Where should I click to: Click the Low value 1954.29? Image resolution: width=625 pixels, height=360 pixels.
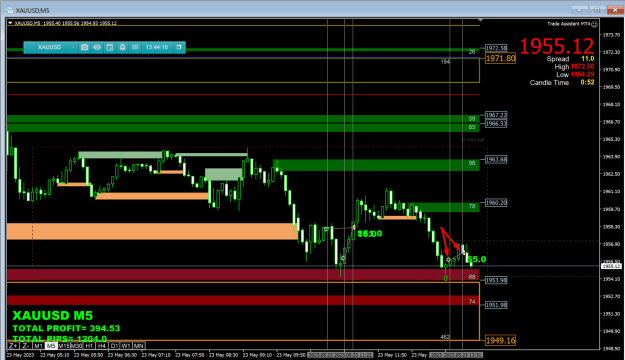click(582, 75)
